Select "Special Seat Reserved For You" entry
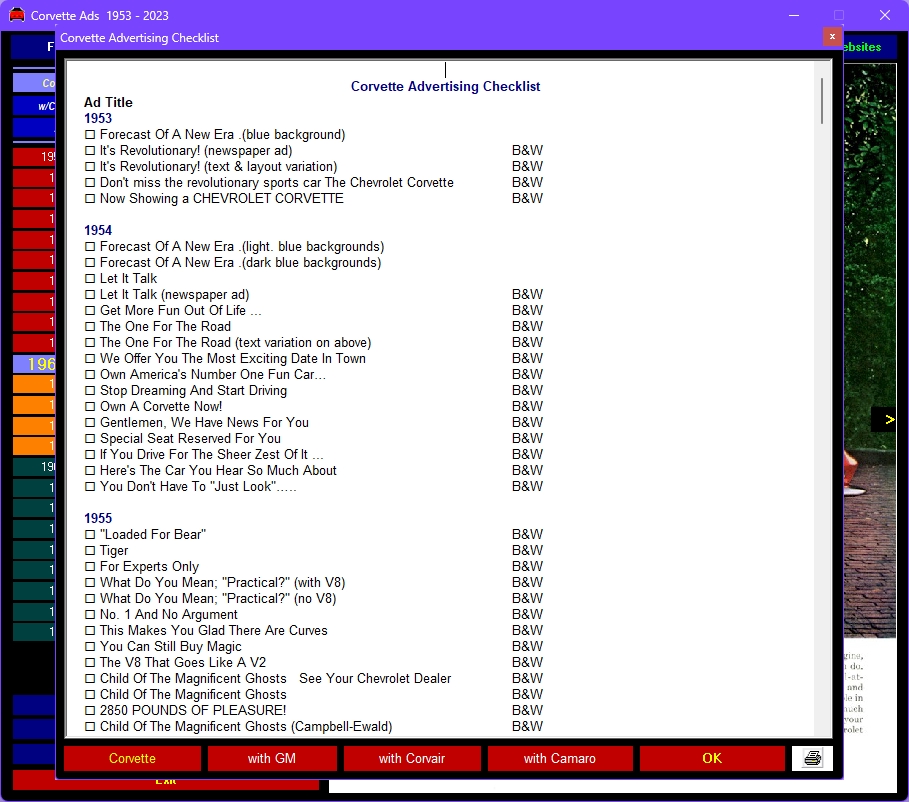 [190, 438]
